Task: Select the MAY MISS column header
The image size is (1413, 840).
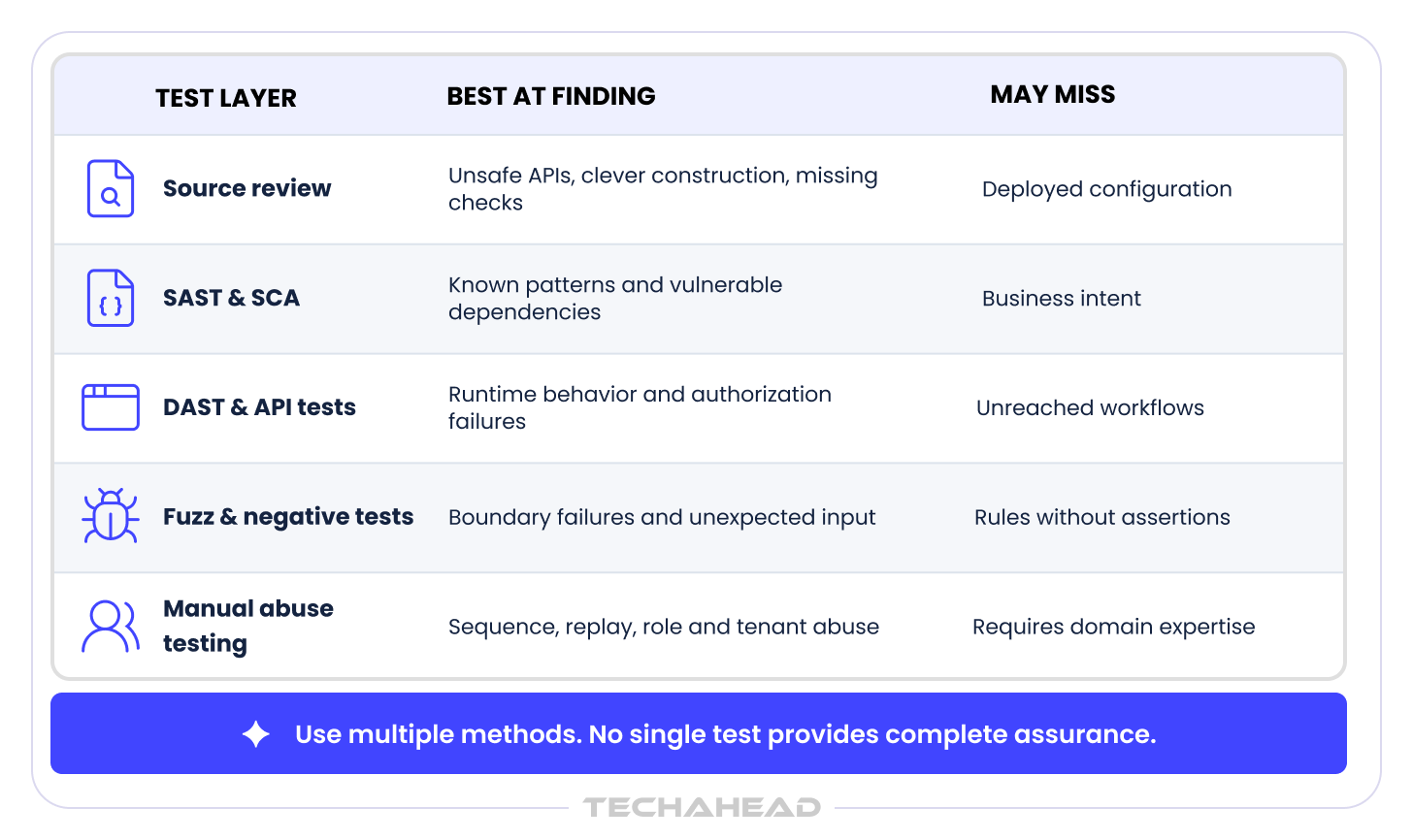Action: coord(1053,94)
